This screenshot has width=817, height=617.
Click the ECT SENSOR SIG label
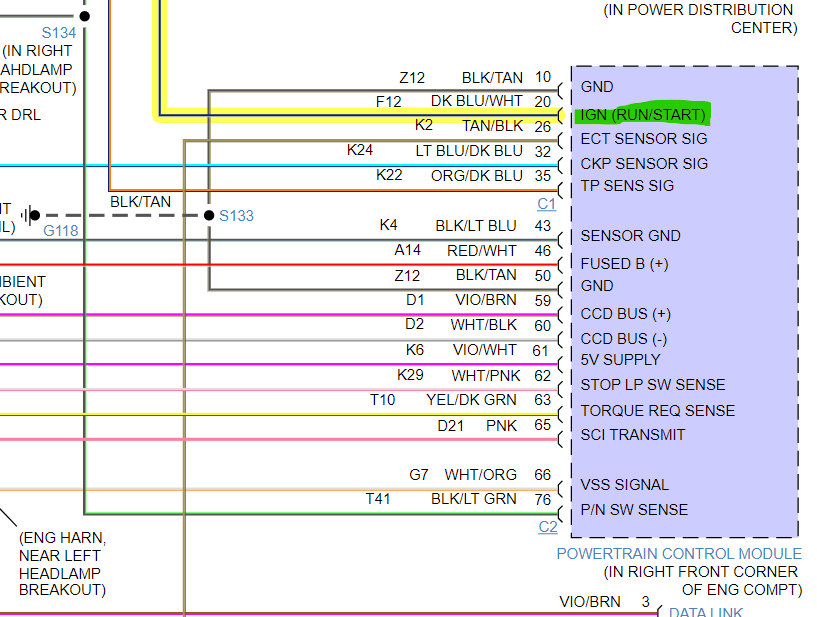644,139
